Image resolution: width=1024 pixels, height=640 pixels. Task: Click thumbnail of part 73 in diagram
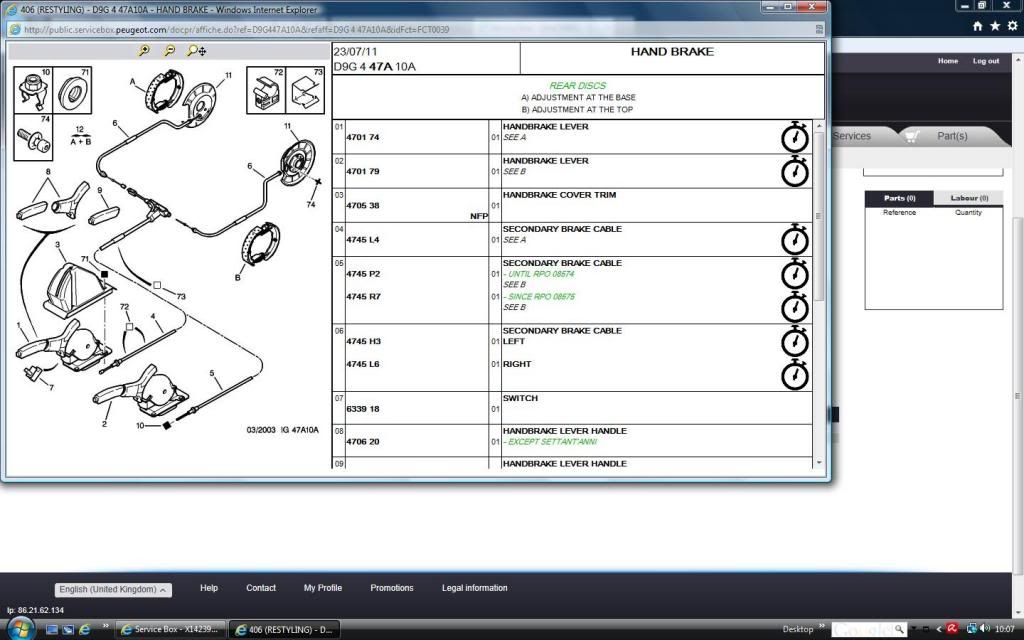click(305, 89)
